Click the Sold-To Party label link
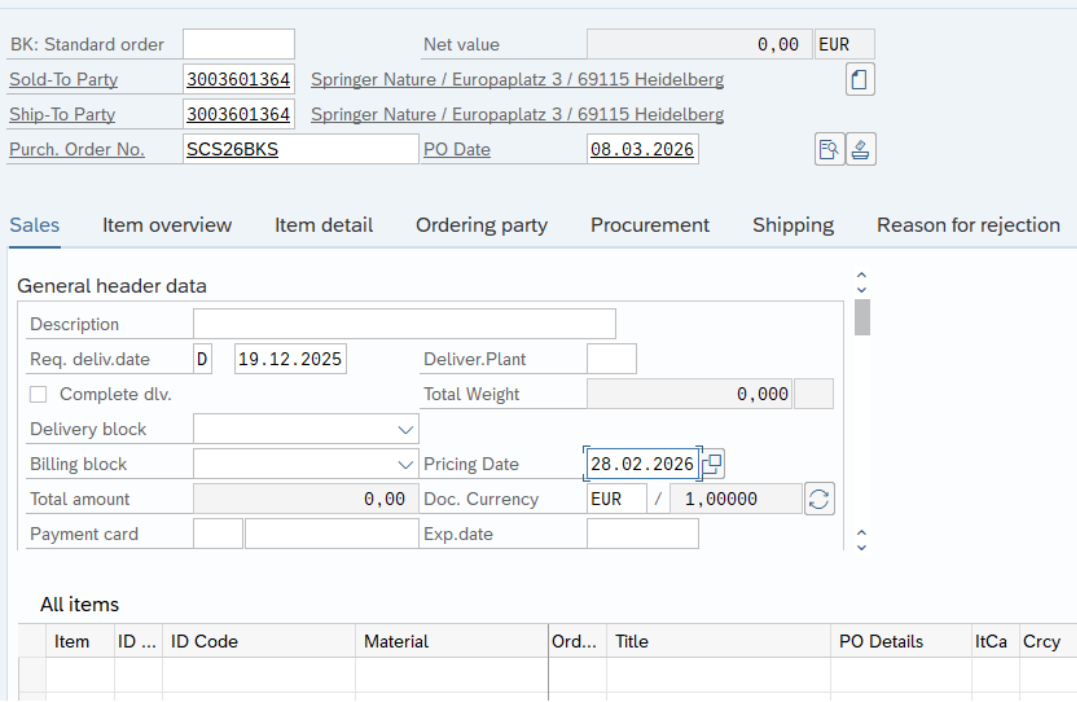This screenshot has width=1077, height=702. (63, 80)
